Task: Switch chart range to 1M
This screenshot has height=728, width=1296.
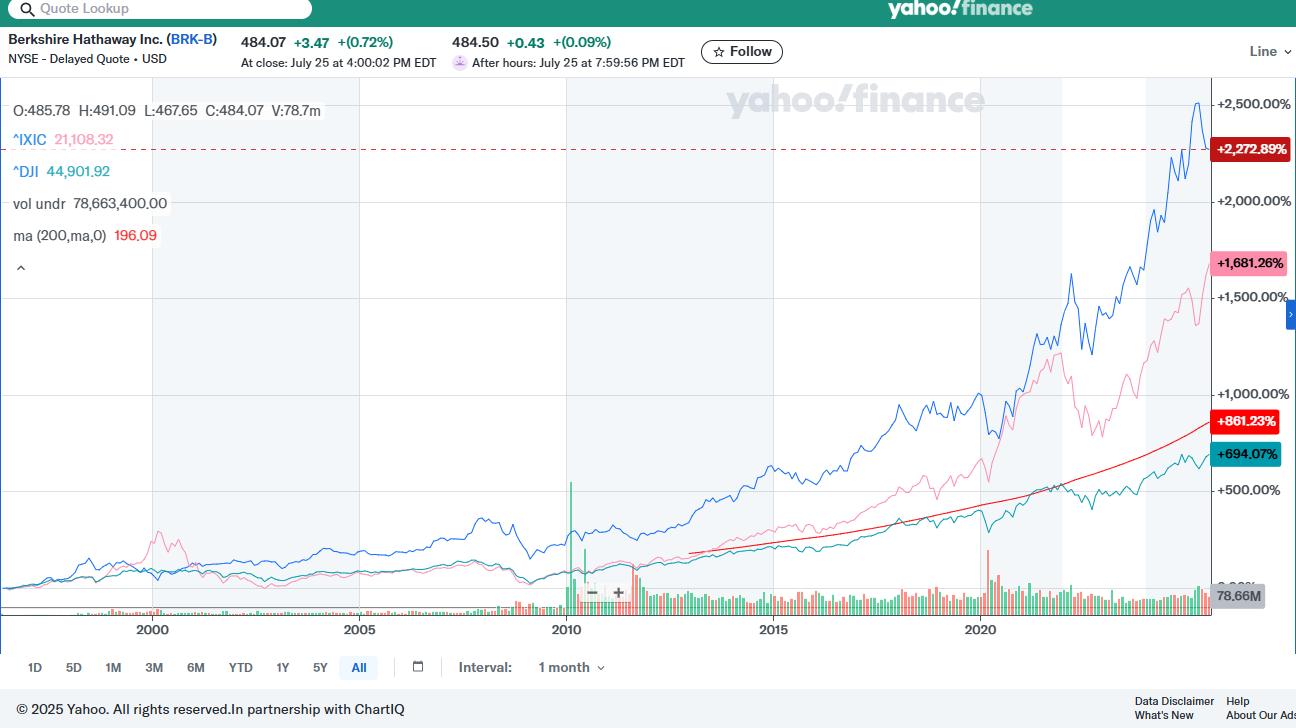Action: pos(113,668)
